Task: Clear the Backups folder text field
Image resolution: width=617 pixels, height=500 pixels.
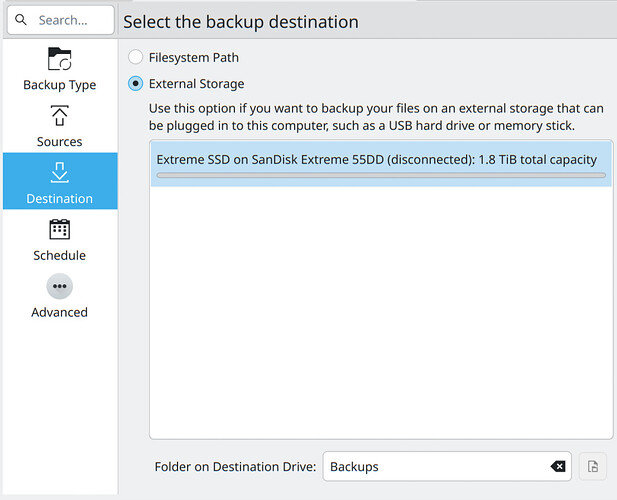Action: coord(558,467)
